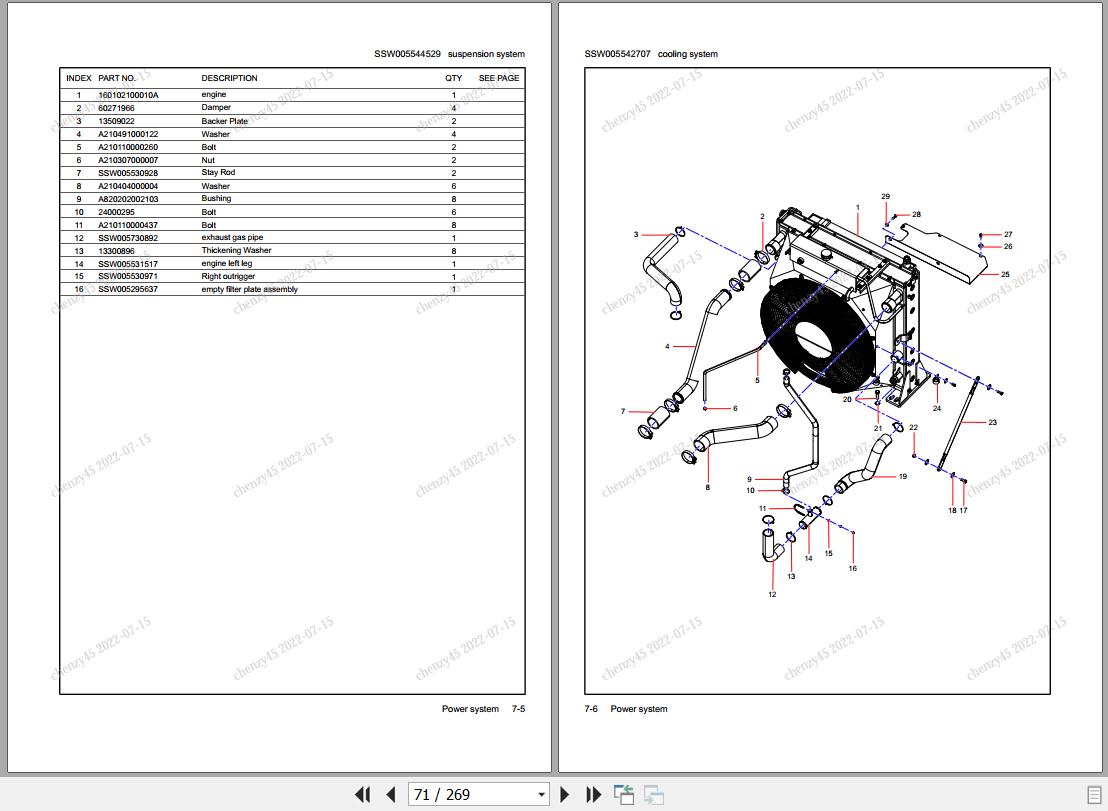Jump to the first page of the document

362,793
